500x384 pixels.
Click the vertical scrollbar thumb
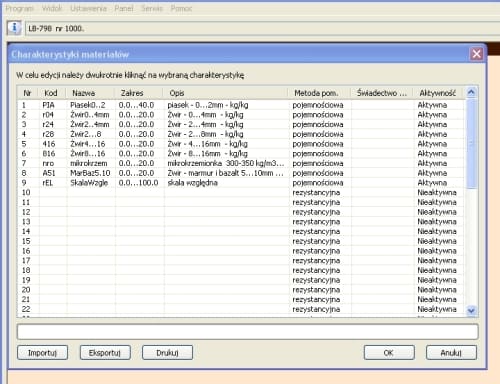471,143
